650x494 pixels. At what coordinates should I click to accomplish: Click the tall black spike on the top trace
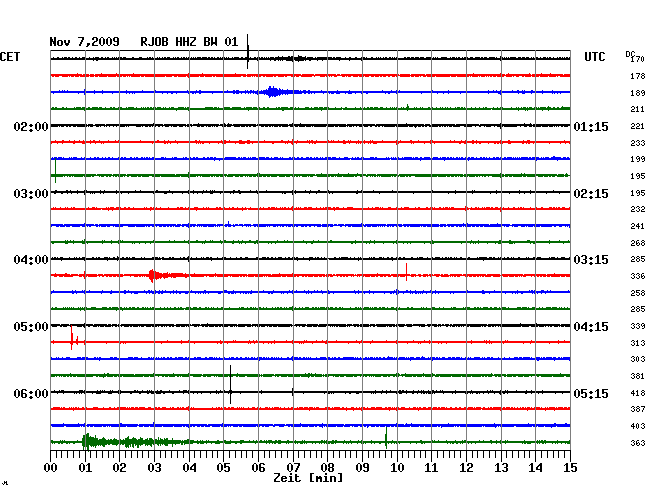(x=247, y=51)
